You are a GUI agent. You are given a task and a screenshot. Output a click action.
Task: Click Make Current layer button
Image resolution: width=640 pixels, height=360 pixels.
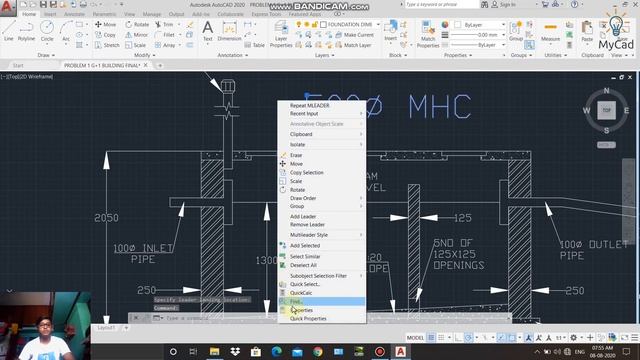click(x=355, y=35)
